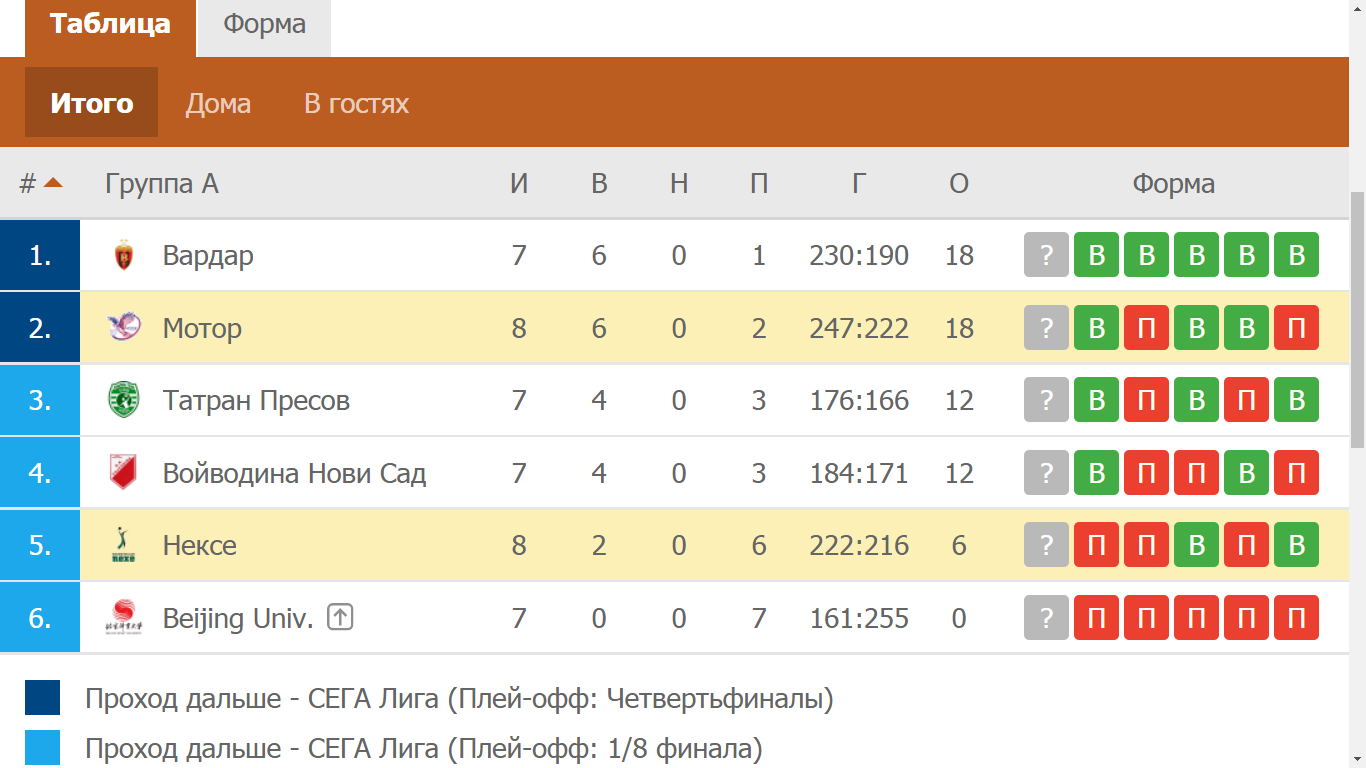Click the Vardar team logo
Image resolution: width=1366 pixels, height=768 pixels.
coord(124,256)
